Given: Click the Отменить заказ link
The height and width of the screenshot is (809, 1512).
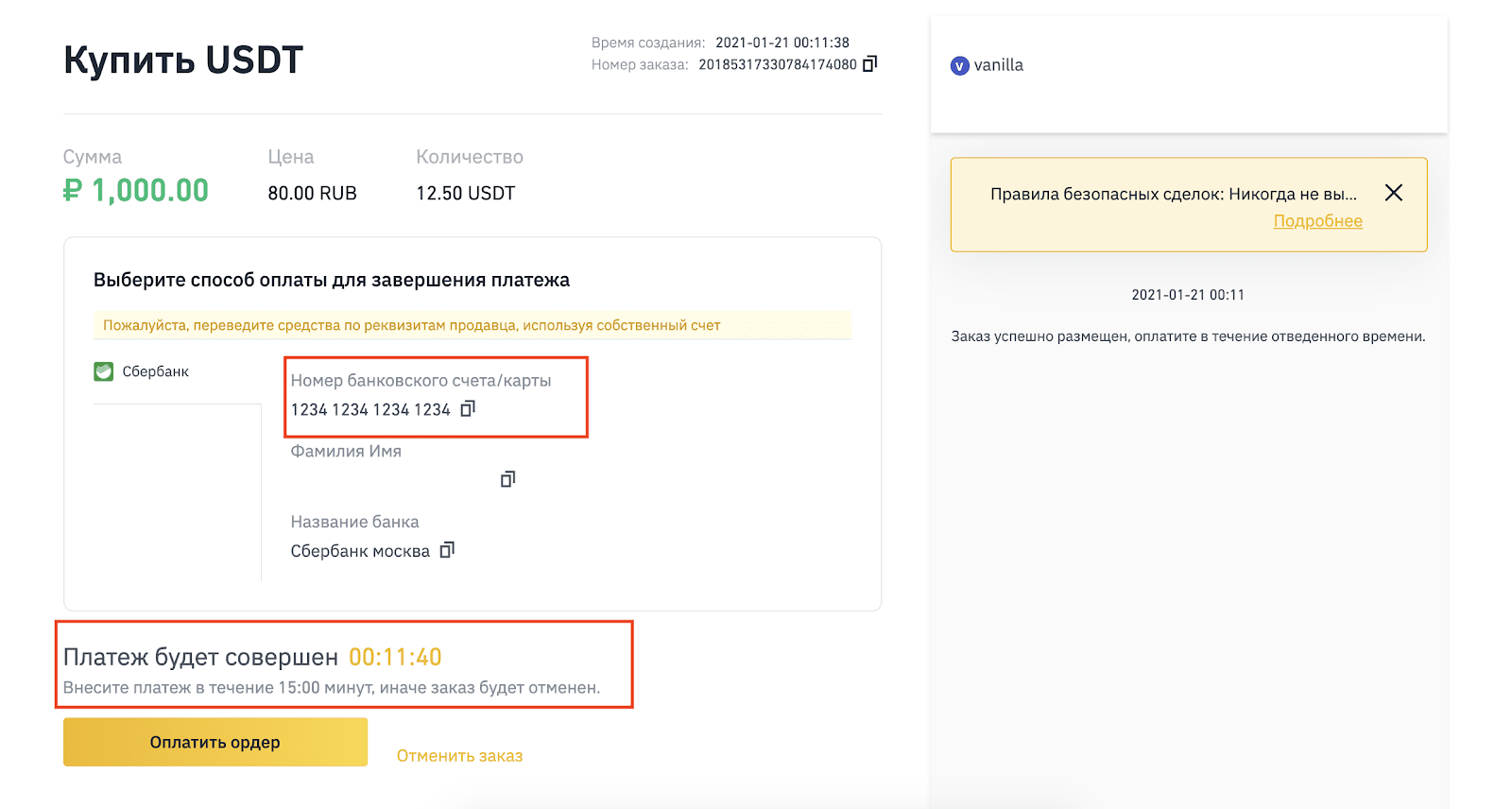Looking at the screenshot, I should tap(459, 755).
